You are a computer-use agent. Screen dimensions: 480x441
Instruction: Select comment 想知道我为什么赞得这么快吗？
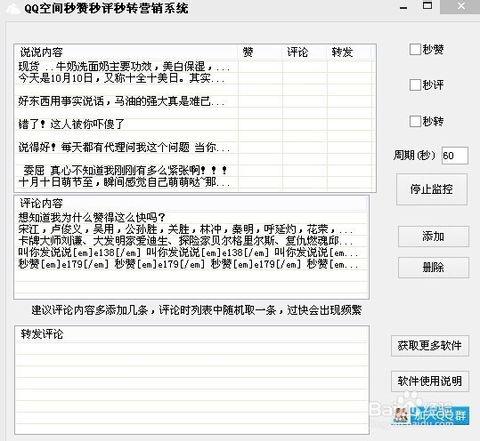click(x=192, y=218)
